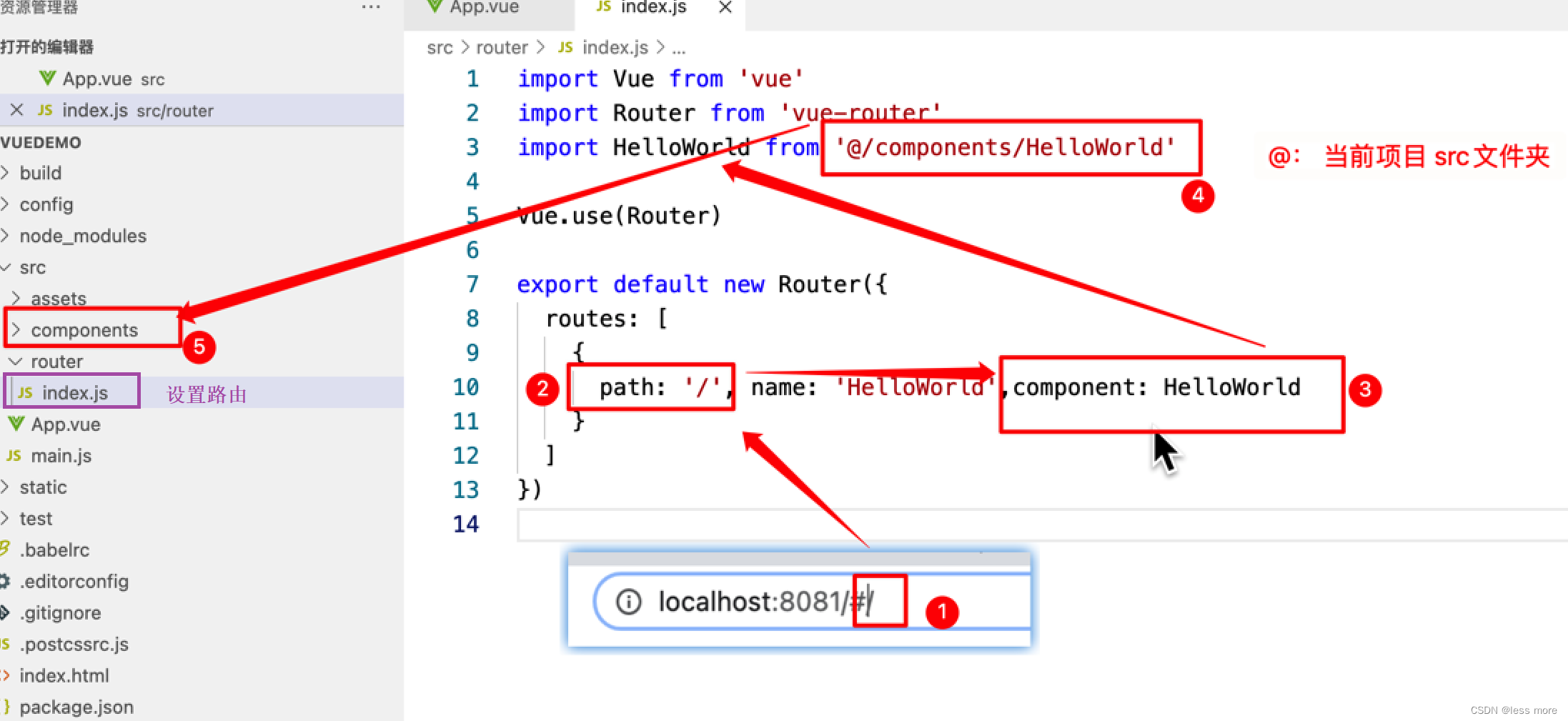Click the src breadcrumb segment
1568x721 pixels.
coord(440,48)
